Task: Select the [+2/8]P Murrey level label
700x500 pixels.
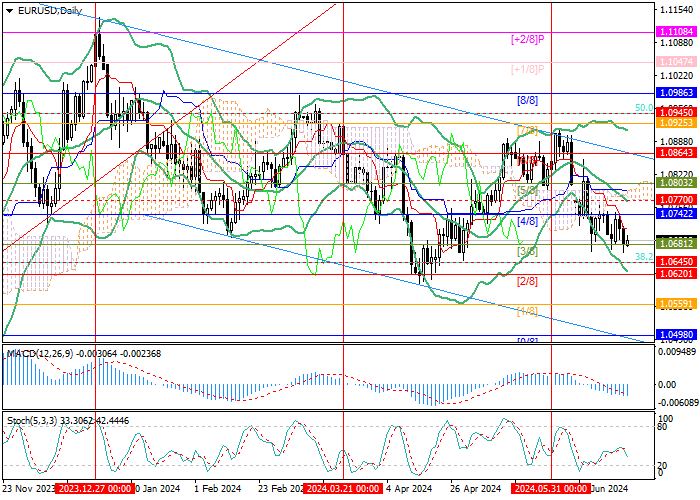Action: click(x=528, y=39)
